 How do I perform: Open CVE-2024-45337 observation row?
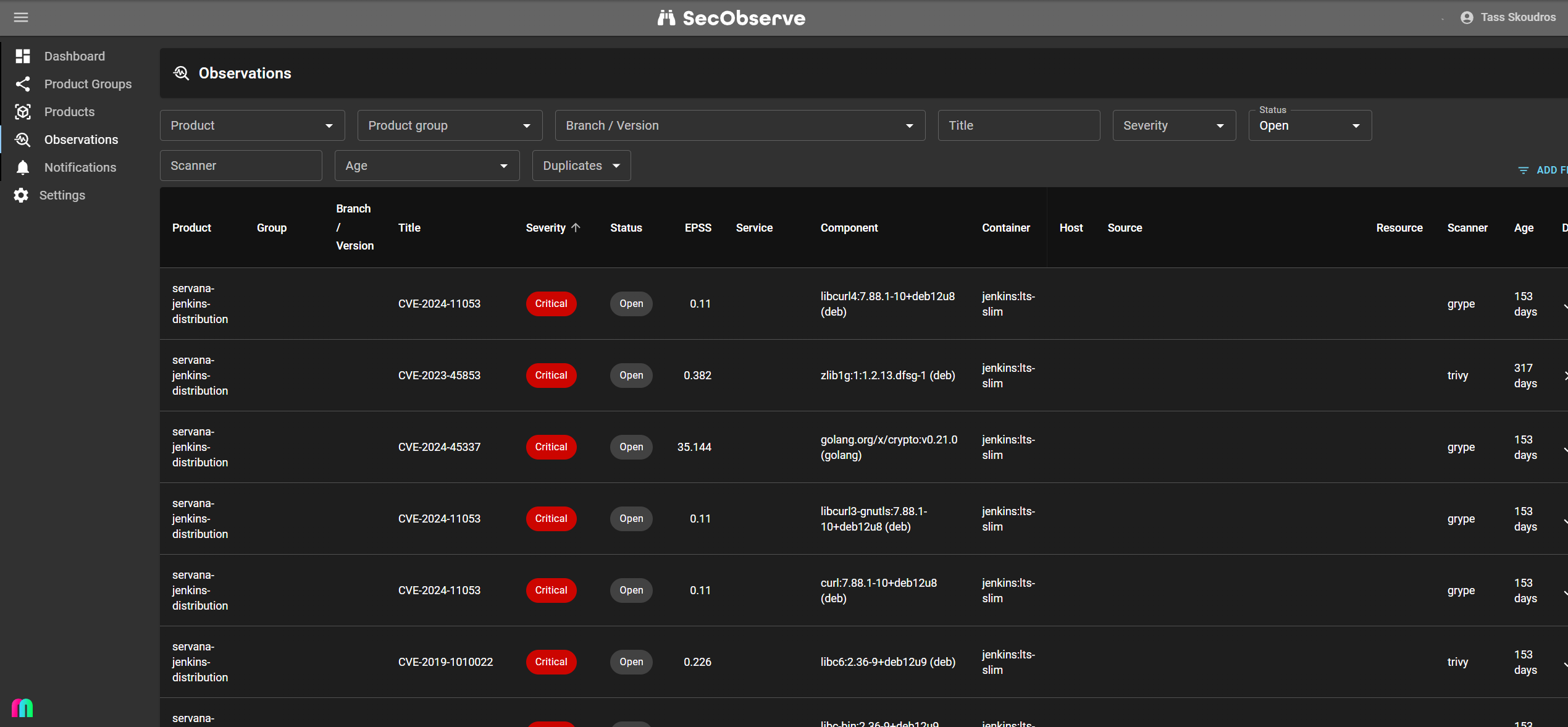(863, 447)
